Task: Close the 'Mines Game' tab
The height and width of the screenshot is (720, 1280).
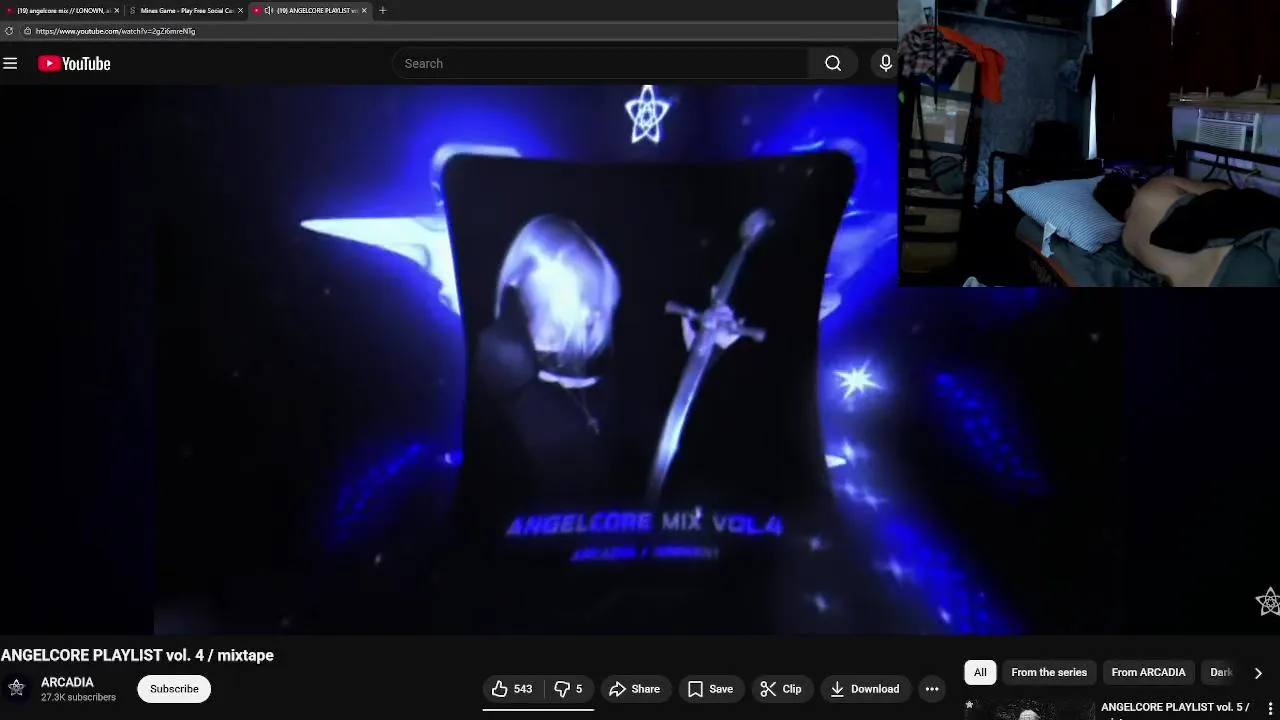Action: click(240, 10)
